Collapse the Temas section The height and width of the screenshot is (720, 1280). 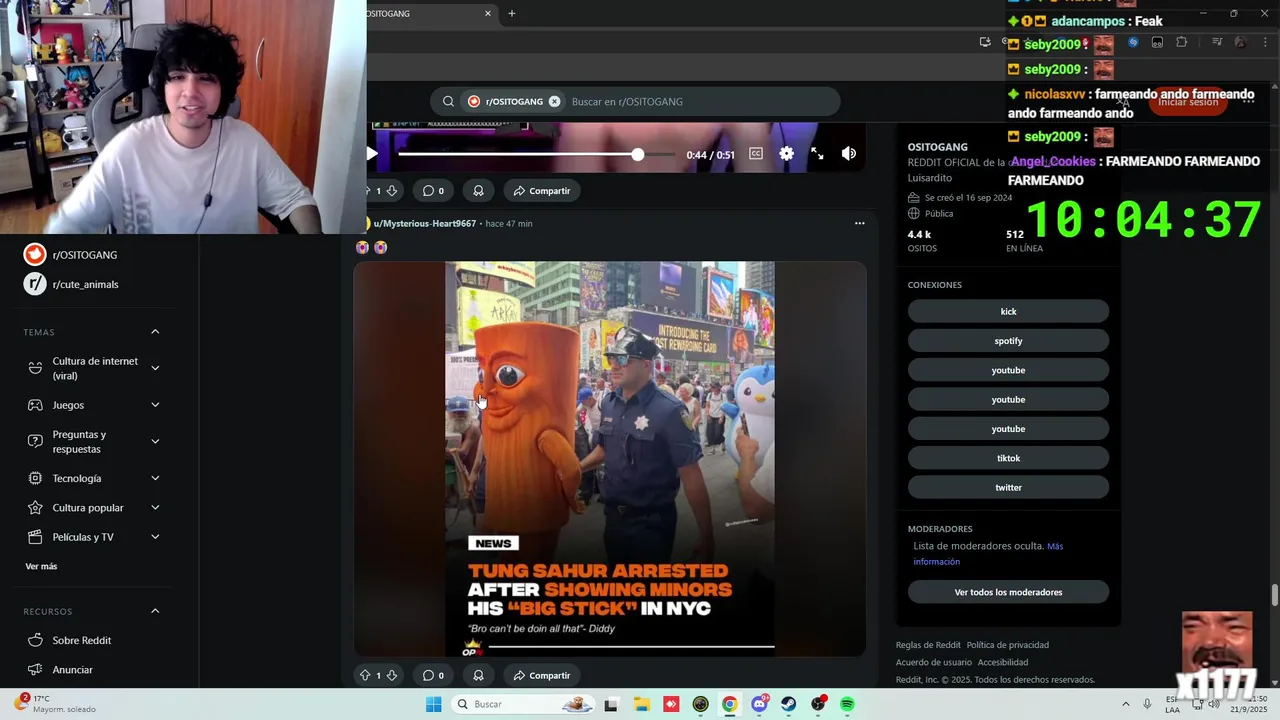point(155,332)
